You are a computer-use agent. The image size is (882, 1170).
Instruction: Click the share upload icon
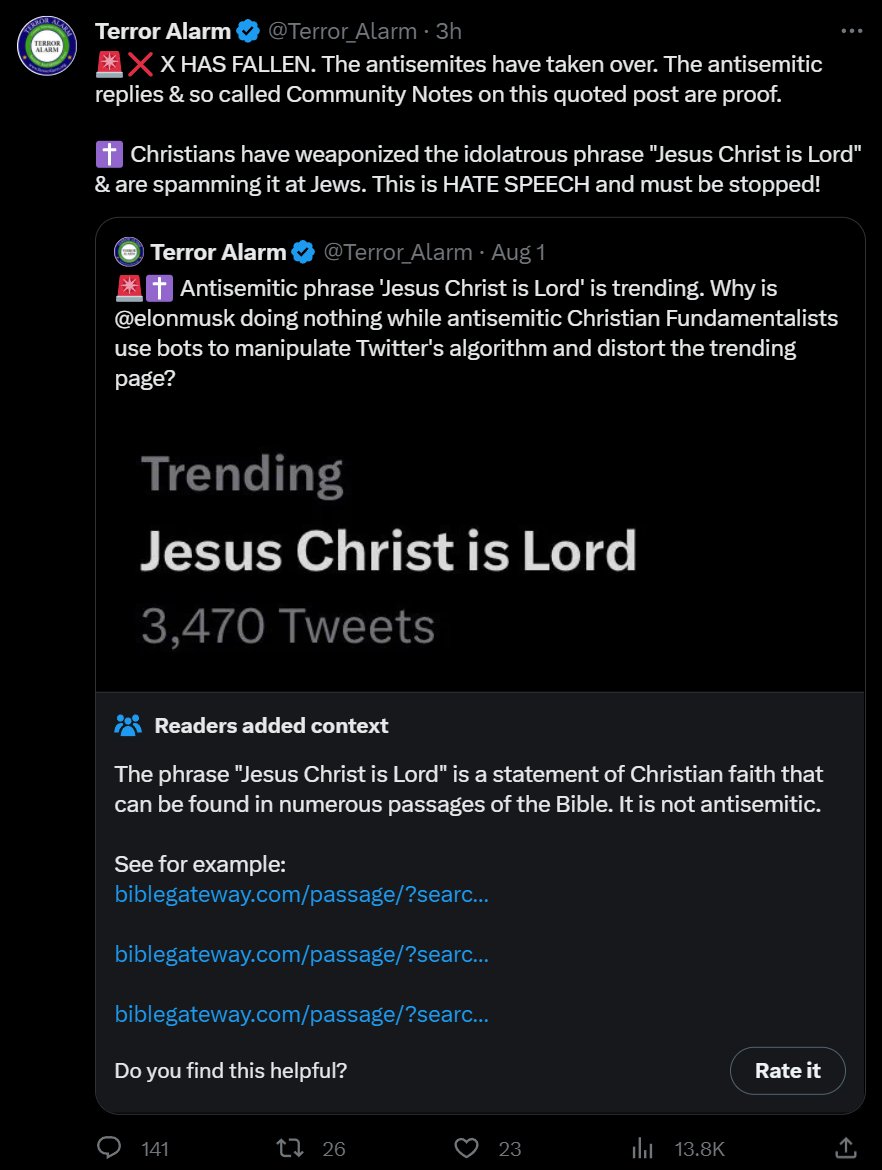click(845, 1148)
